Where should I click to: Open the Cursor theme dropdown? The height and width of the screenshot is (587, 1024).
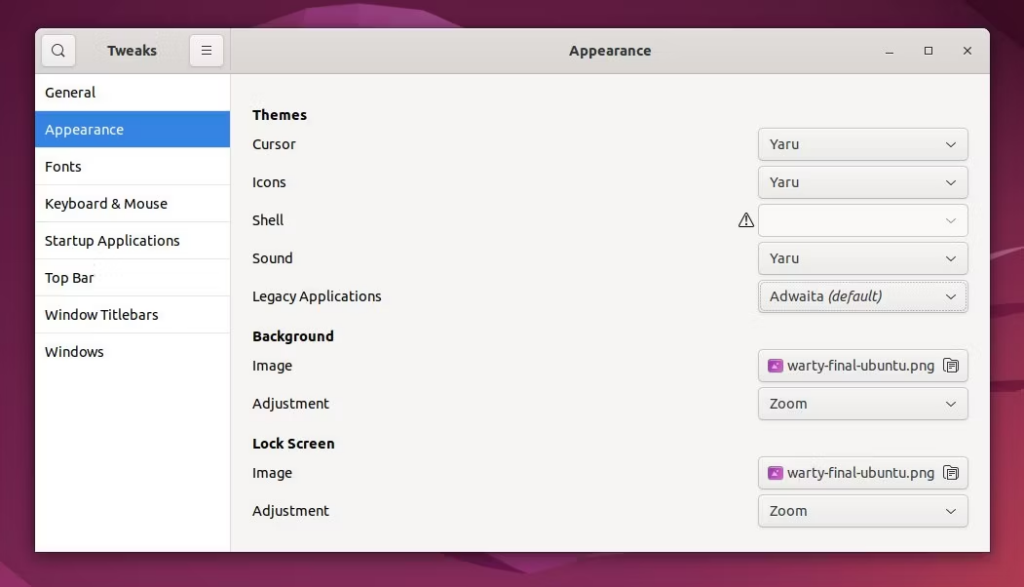click(863, 144)
